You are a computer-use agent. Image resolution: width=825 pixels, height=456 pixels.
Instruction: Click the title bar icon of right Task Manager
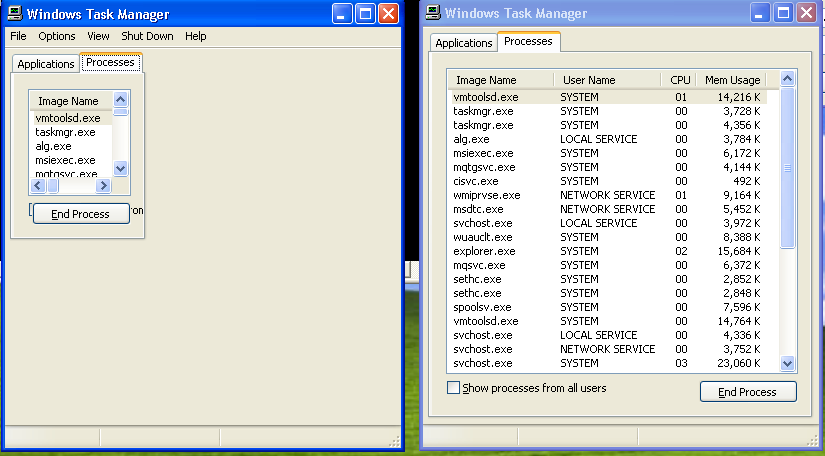pyautogui.click(x=433, y=13)
